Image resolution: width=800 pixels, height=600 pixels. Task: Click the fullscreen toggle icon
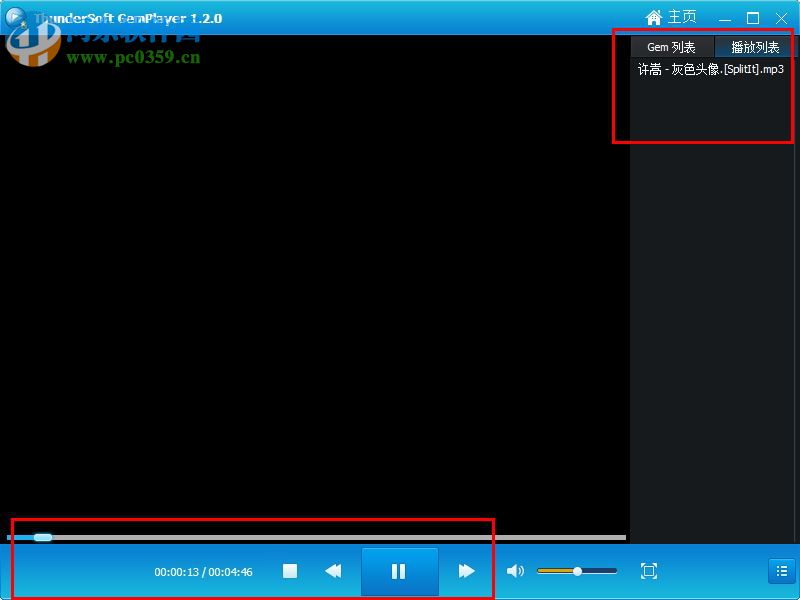pos(648,571)
